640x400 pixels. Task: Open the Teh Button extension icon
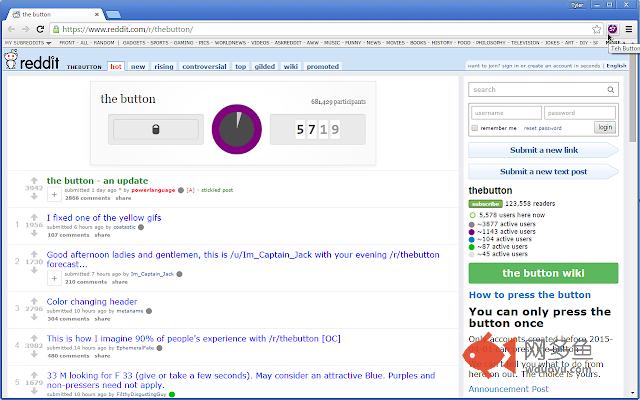click(x=612, y=29)
